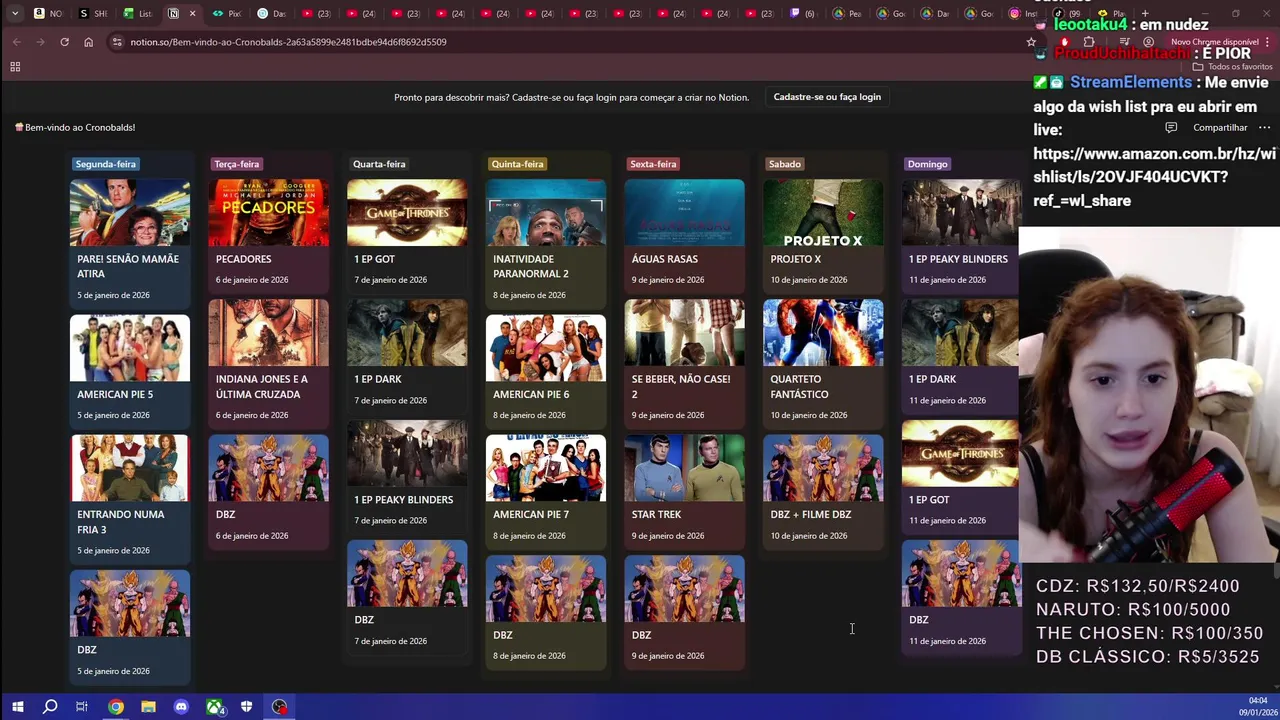Open DBZ card dated 6 de janeiro
The image size is (1280, 720).
[x=268, y=492]
